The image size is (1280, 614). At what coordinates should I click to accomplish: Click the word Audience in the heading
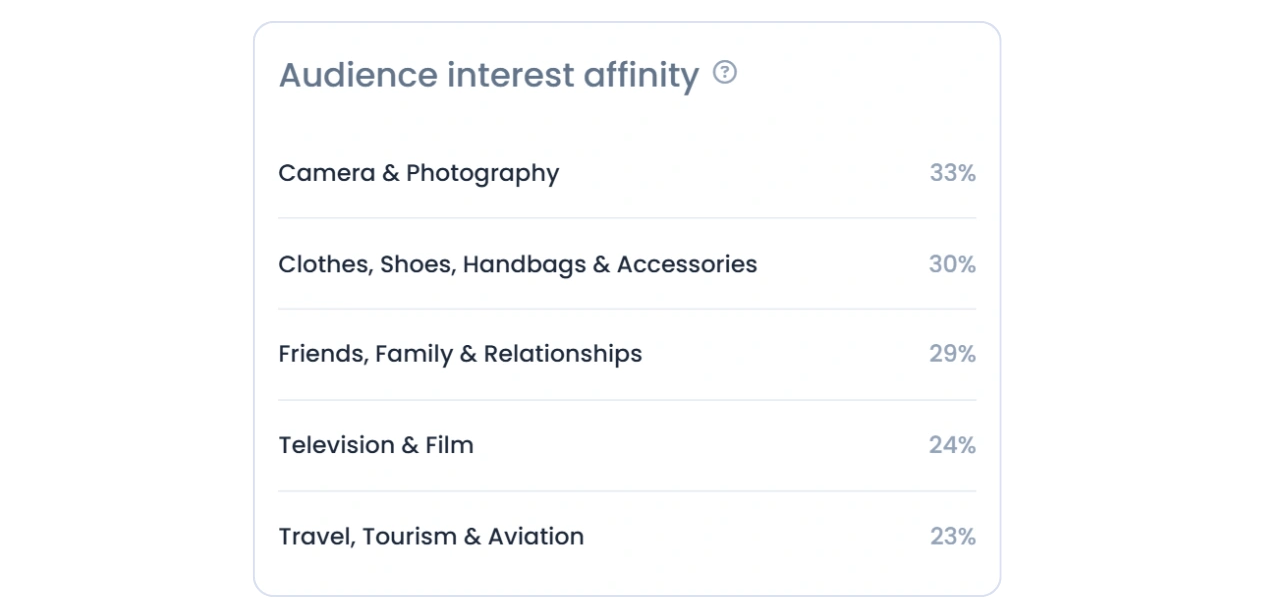coord(358,75)
